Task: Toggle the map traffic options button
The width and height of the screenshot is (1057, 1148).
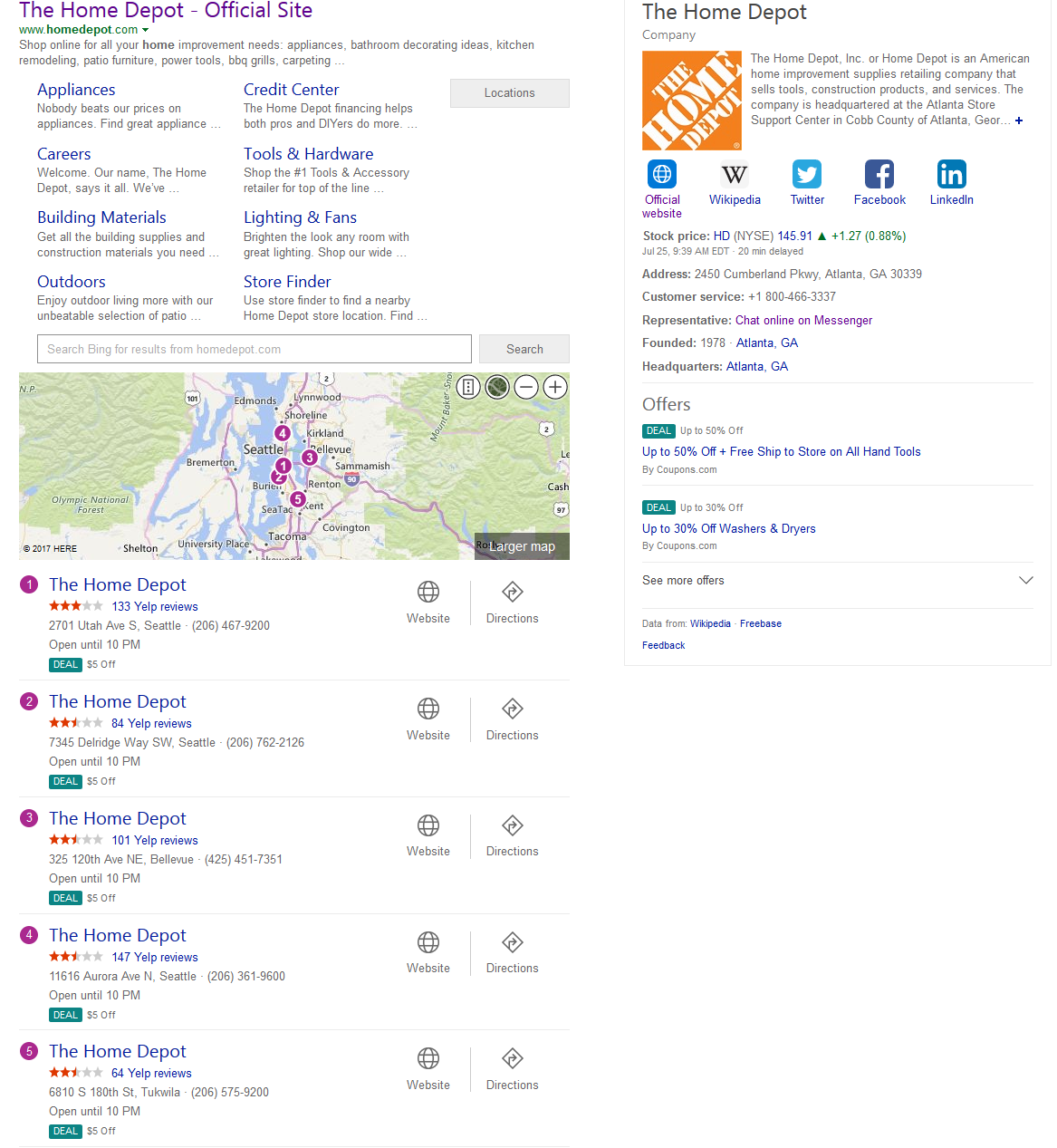Action: click(x=467, y=388)
